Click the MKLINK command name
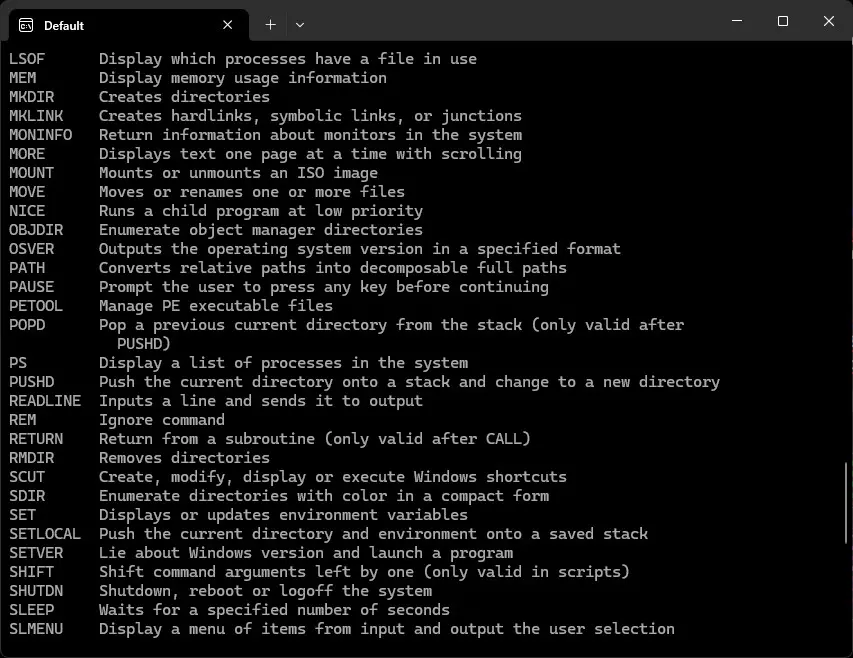The image size is (853, 658). tap(35, 115)
